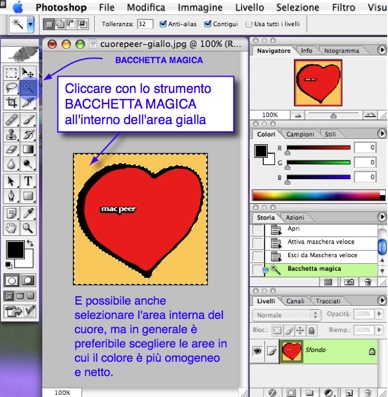Select the Rectangular Marquee tool
Viewport: 388px width, 397px height.
[x=12, y=73]
